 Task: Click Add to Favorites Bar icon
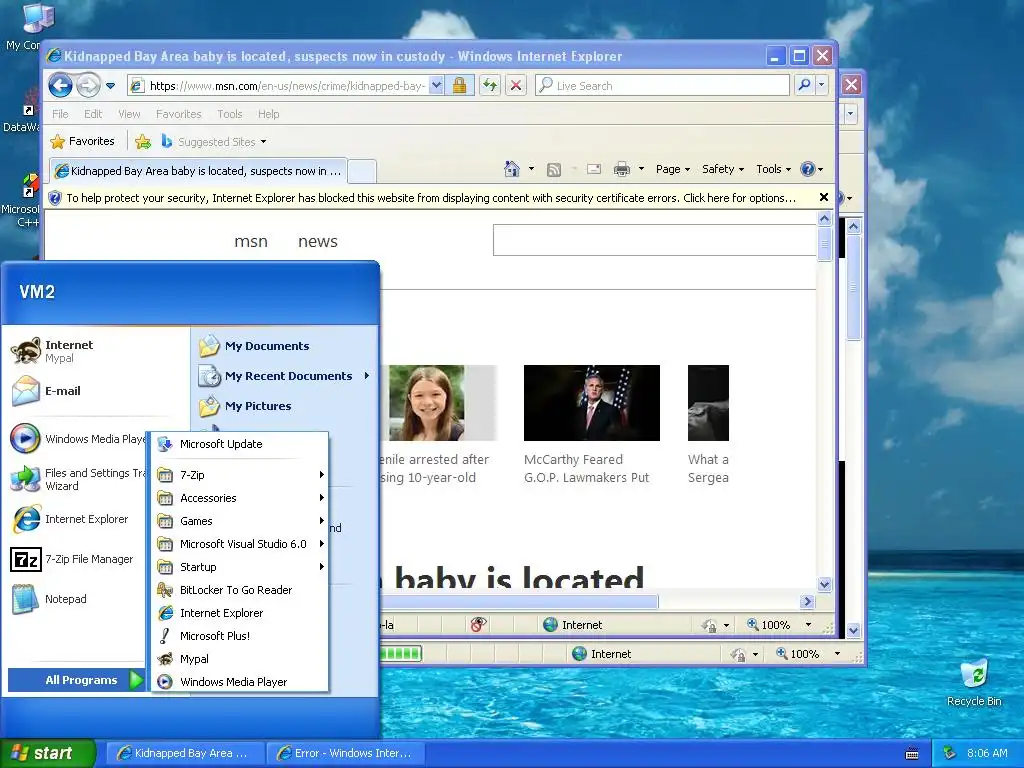click(143, 141)
